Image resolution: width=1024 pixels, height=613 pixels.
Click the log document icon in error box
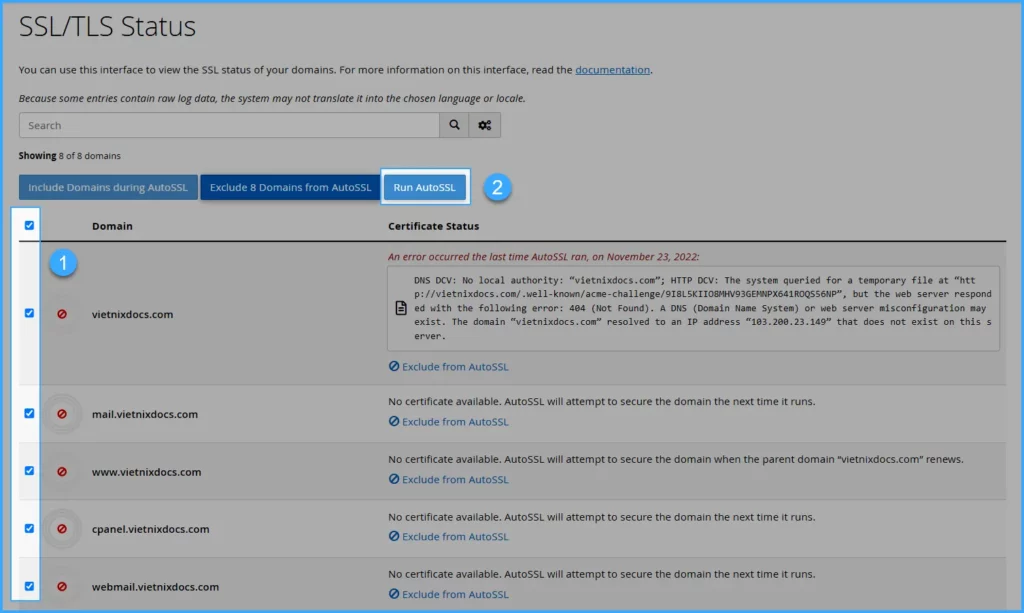(400, 308)
